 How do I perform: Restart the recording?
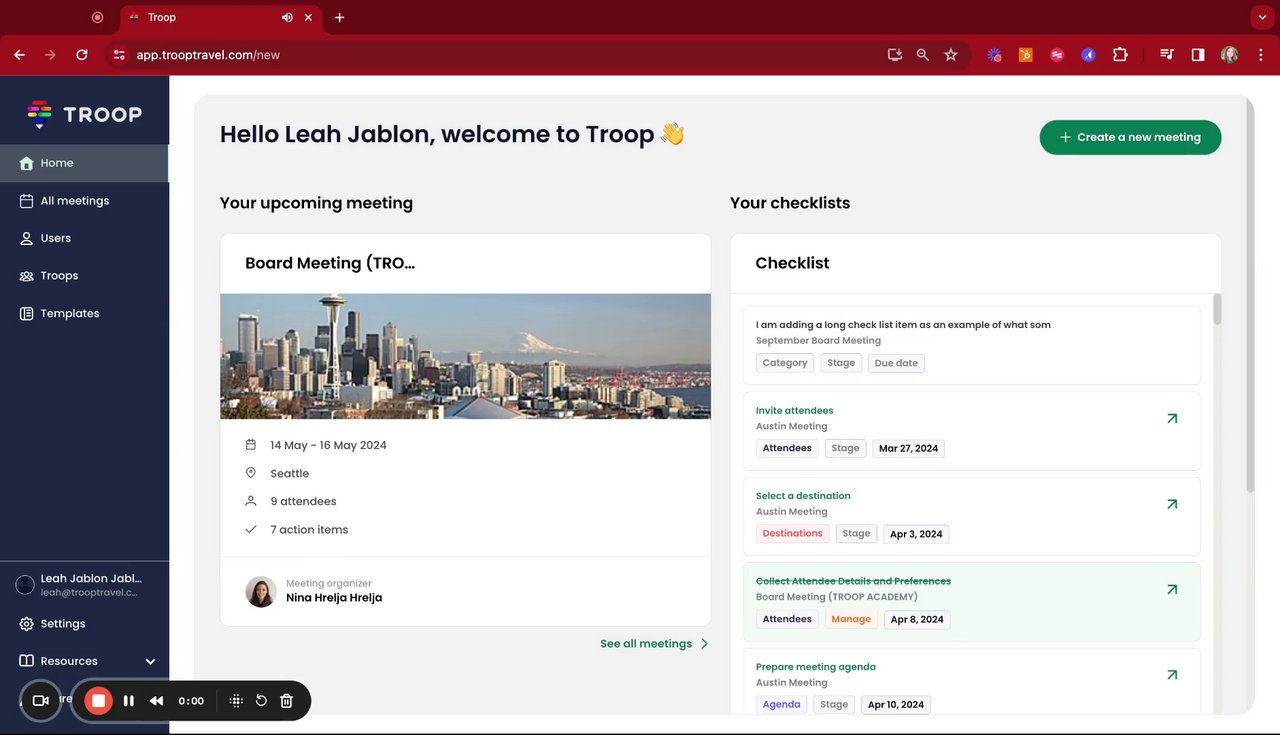point(261,701)
